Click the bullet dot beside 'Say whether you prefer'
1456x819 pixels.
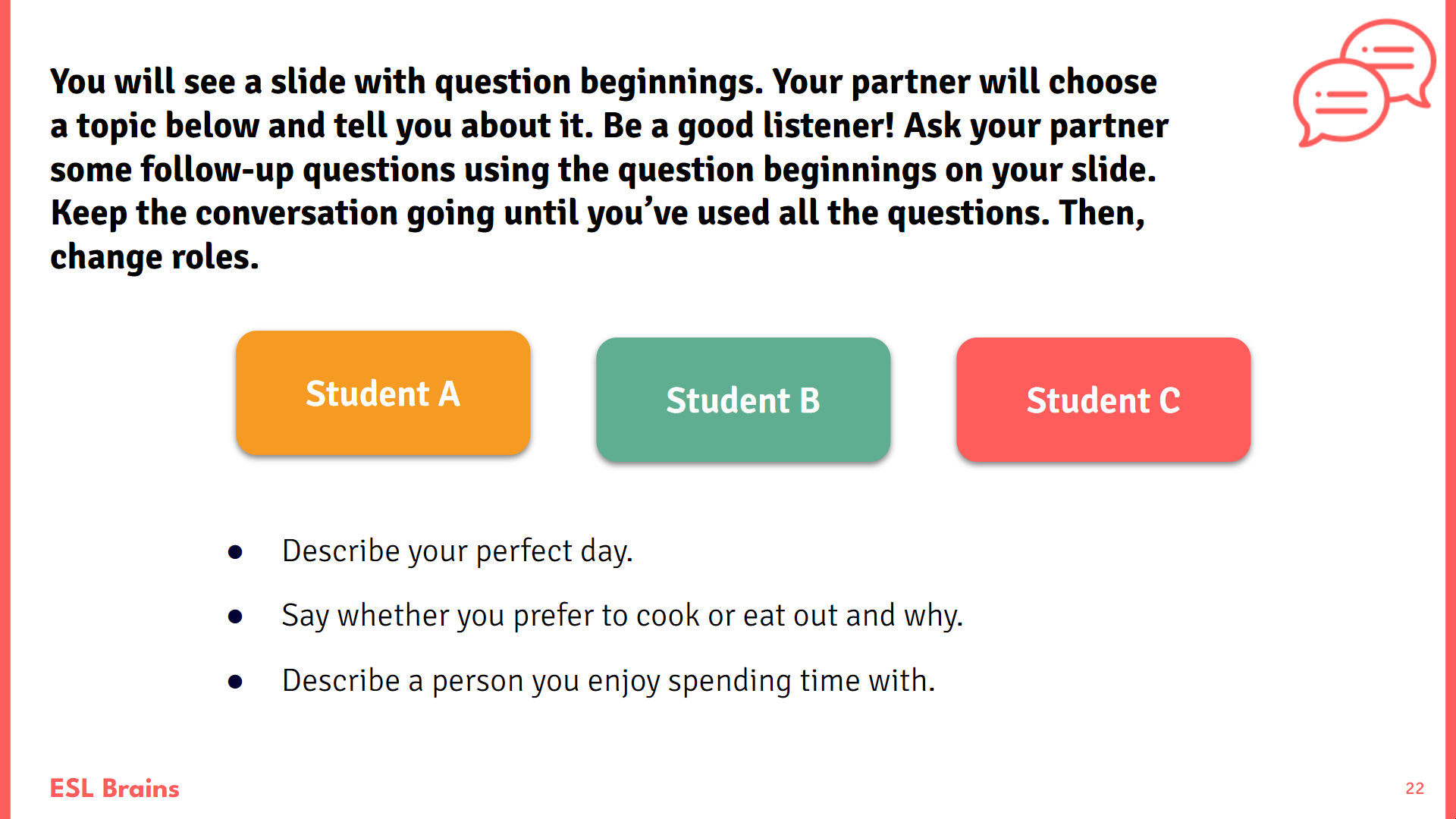(x=235, y=617)
